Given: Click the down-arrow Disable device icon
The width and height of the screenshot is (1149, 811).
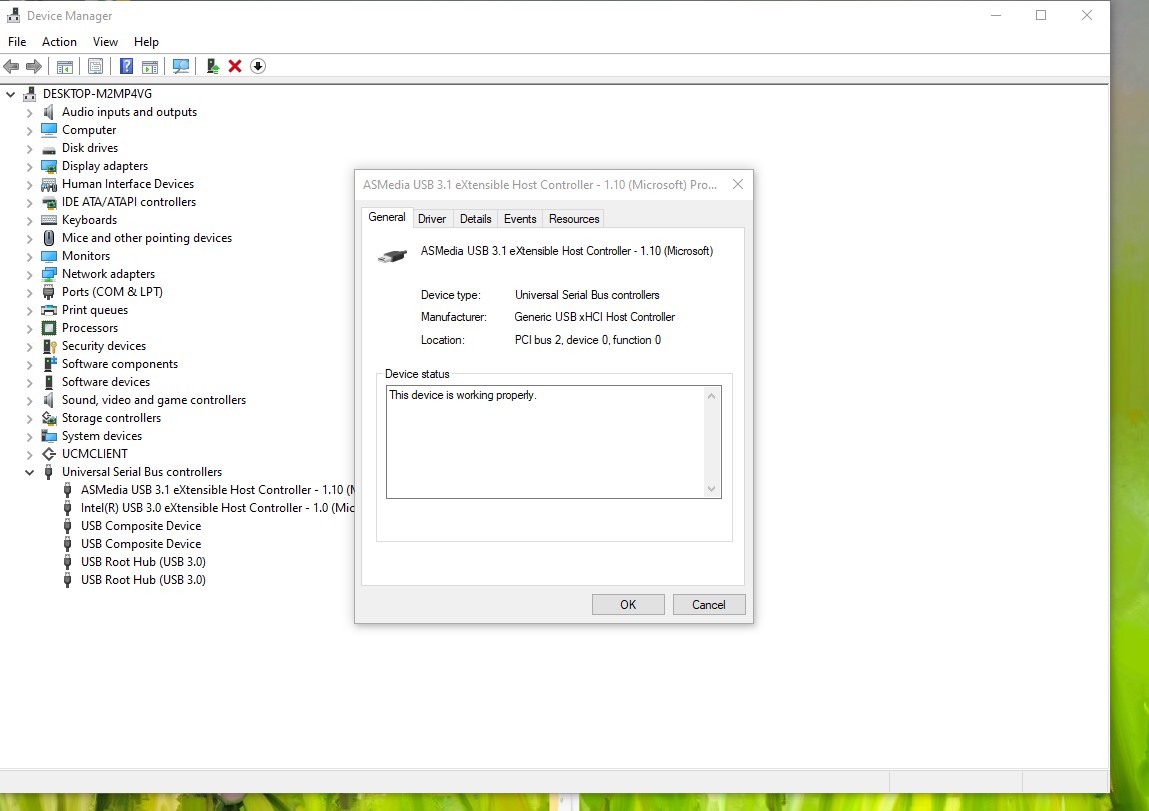Looking at the screenshot, I should pos(258,66).
